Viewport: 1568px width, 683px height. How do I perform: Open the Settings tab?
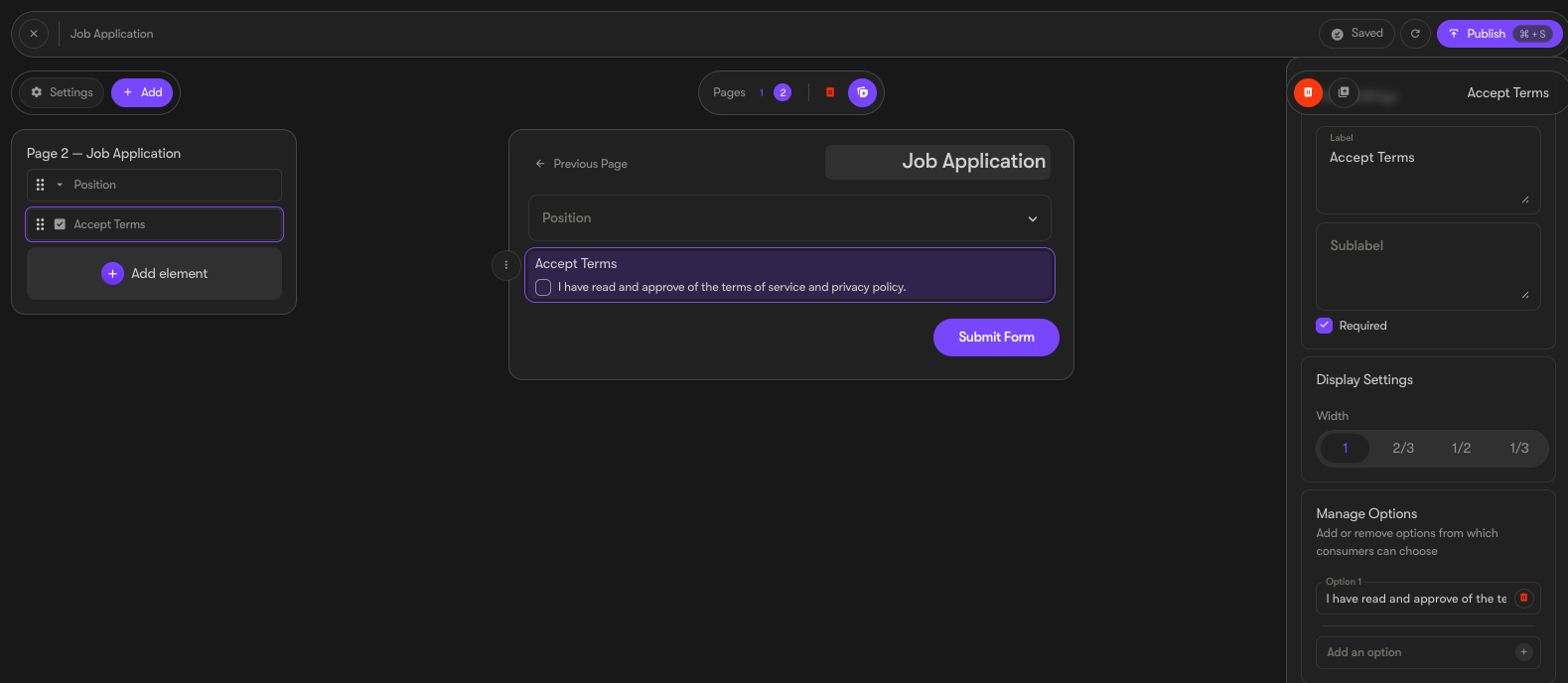point(62,92)
